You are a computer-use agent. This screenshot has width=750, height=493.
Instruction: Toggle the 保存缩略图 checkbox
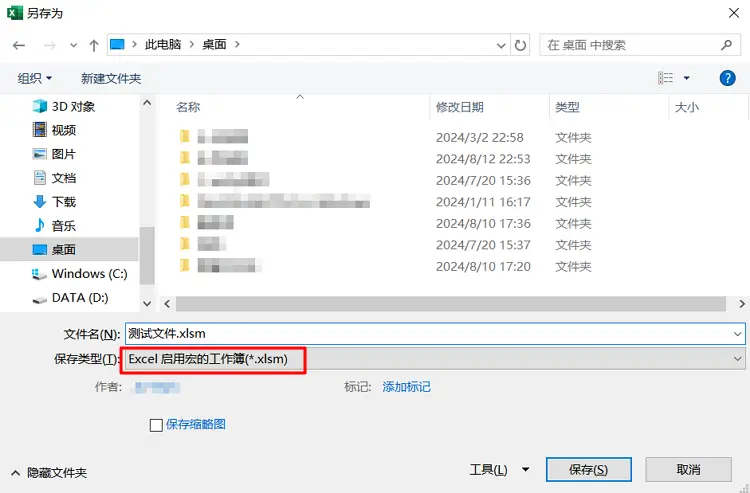(x=156, y=425)
